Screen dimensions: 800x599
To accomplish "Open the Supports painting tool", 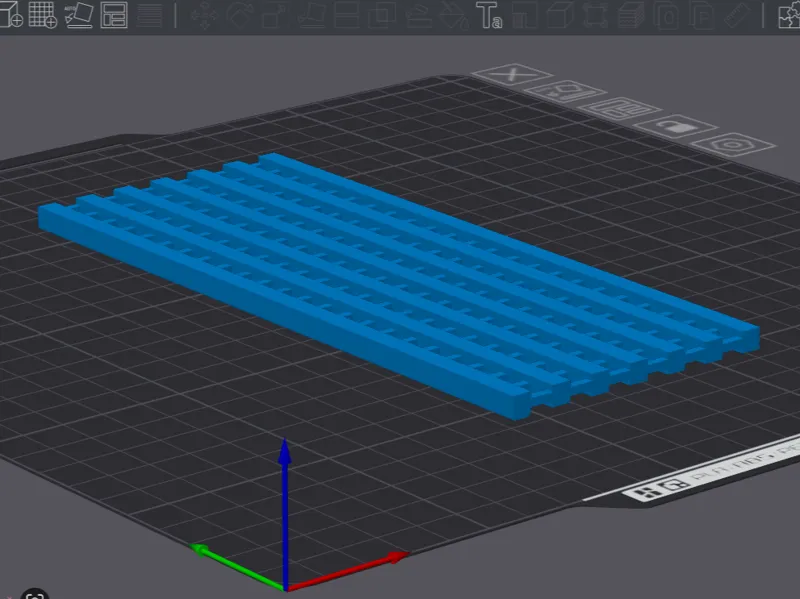I will (x=419, y=15).
